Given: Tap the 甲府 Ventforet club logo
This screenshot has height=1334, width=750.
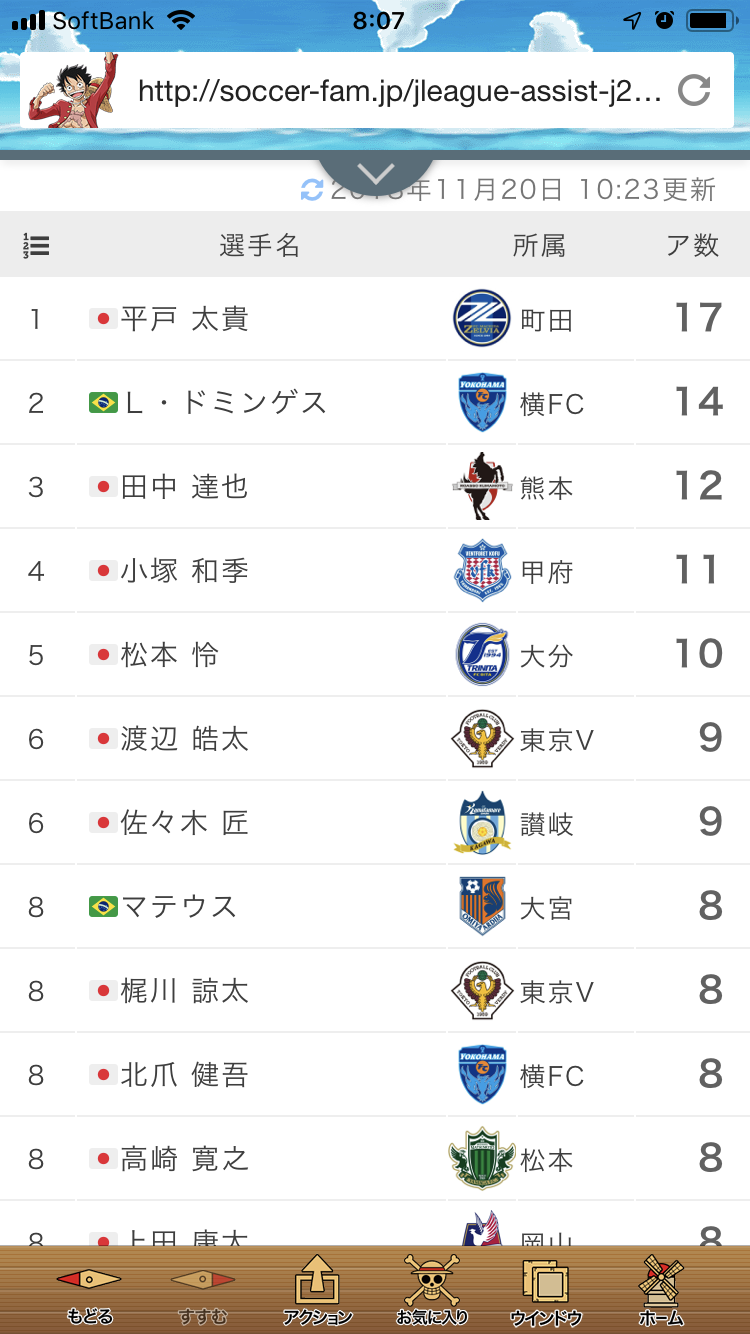Looking at the screenshot, I should coord(482,571).
